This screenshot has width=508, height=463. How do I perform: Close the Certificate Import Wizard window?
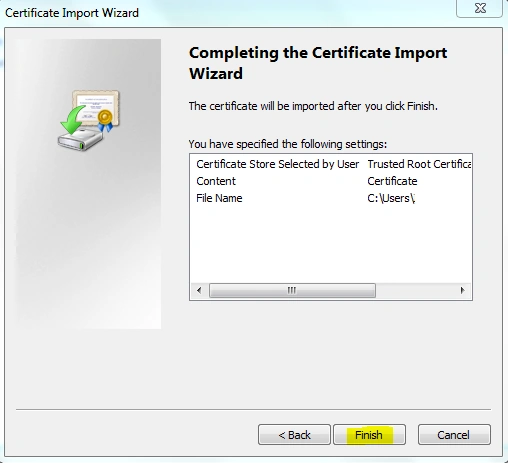point(479,8)
